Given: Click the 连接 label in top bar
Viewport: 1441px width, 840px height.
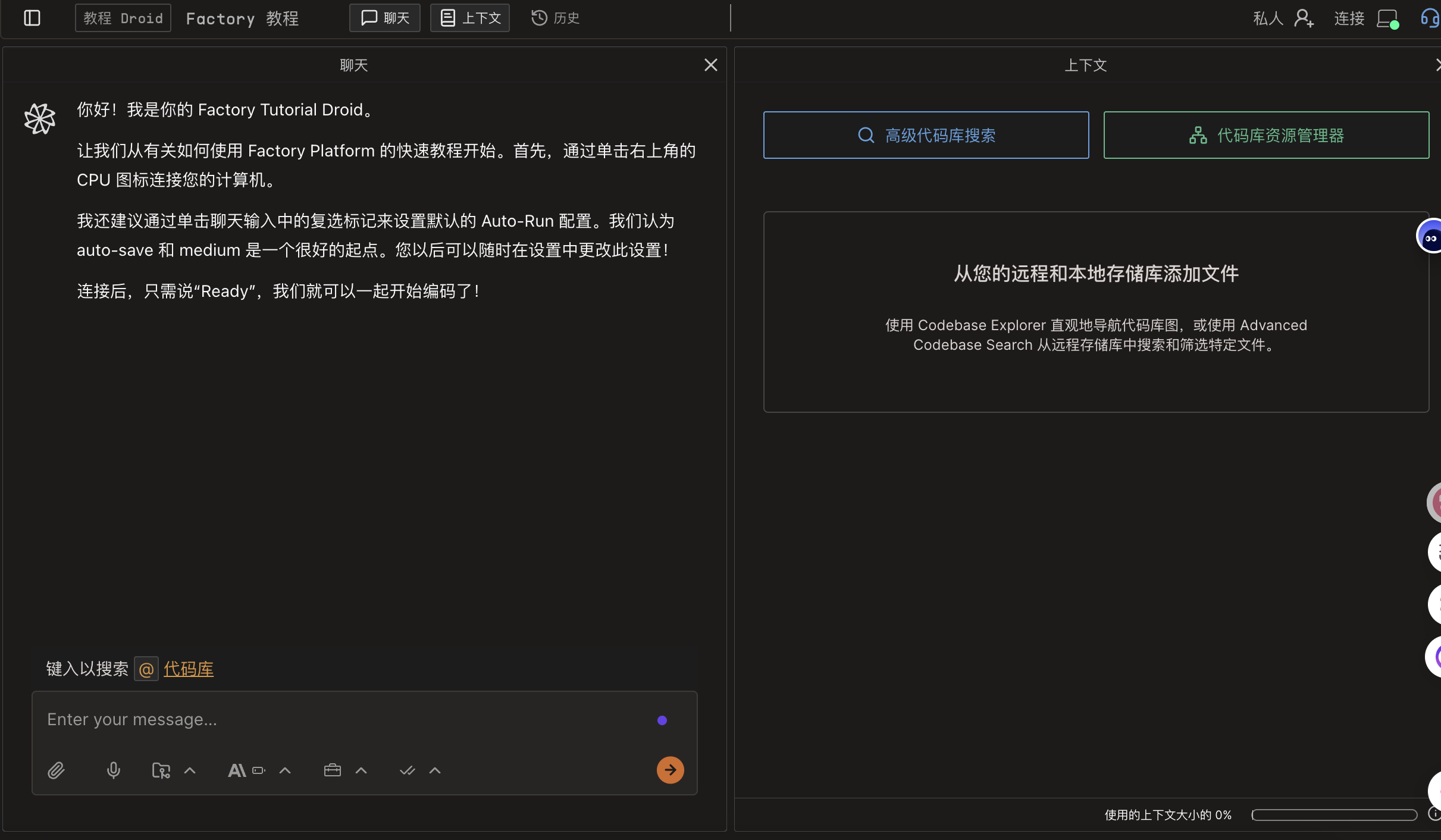Looking at the screenshot, I should [x=1349, y=18].
